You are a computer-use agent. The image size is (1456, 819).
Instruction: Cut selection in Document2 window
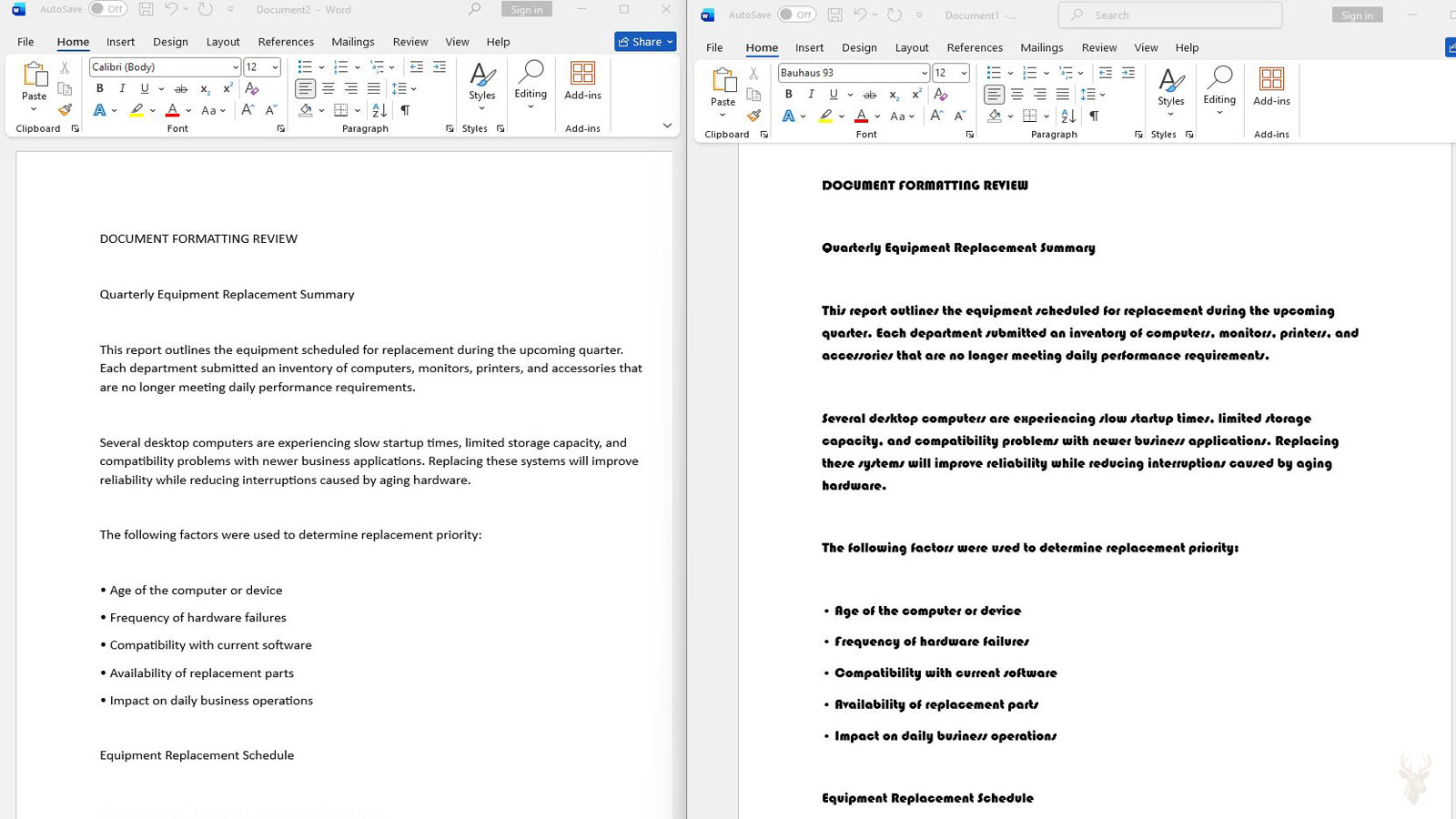65,67
